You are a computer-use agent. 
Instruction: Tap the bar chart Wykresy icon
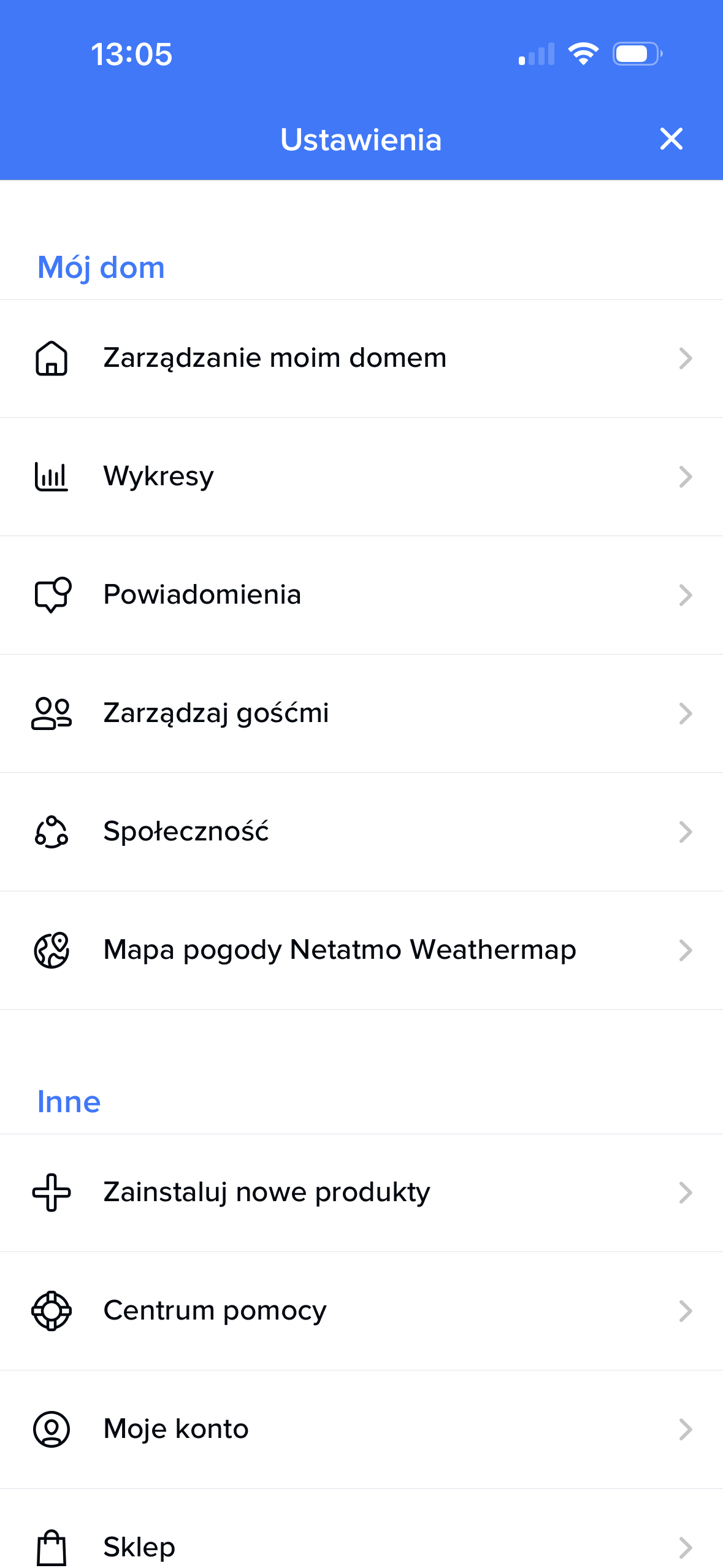point(52,477)
